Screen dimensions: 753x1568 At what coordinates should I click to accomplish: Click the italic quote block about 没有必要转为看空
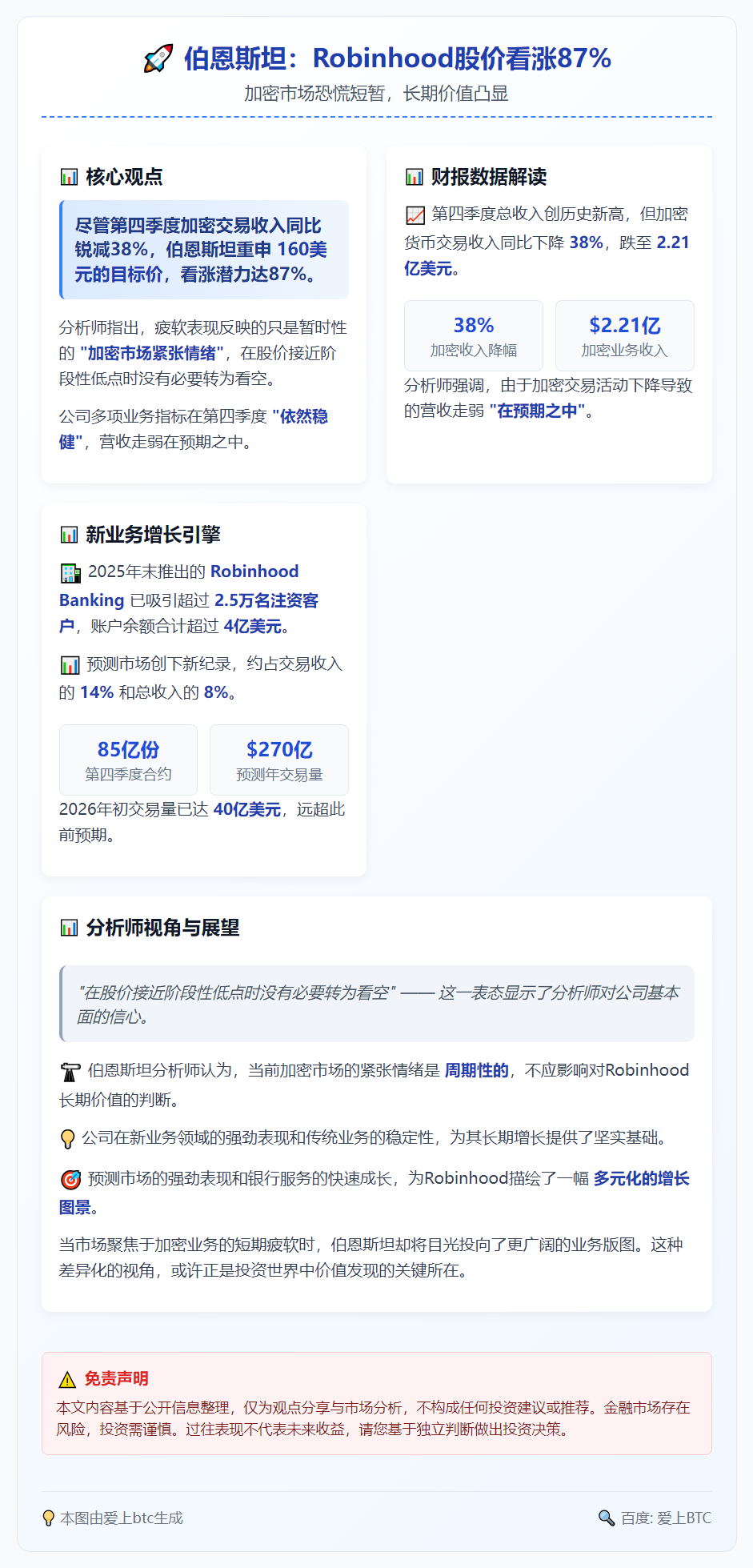377,1004
